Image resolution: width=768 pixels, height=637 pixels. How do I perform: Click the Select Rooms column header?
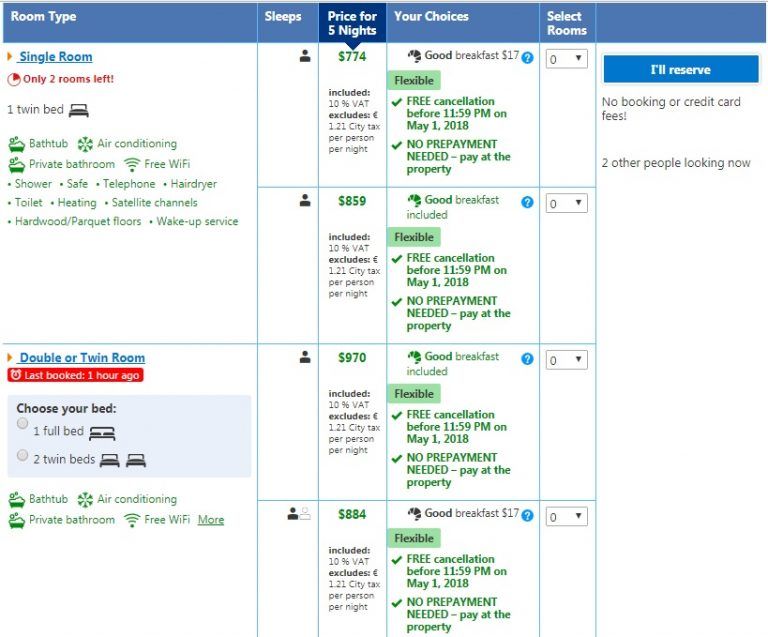point(567,23)
